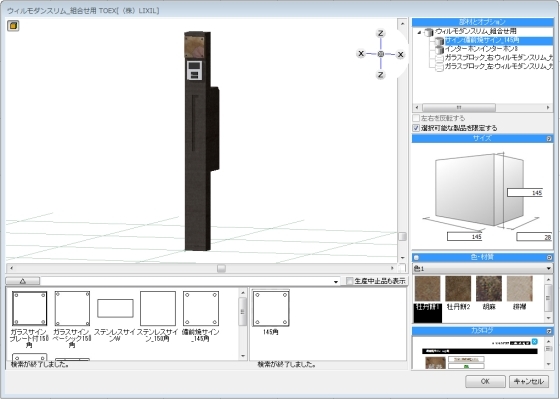
Task: Click cylinder icon of the サイン tree row
Action: point(439,41)
